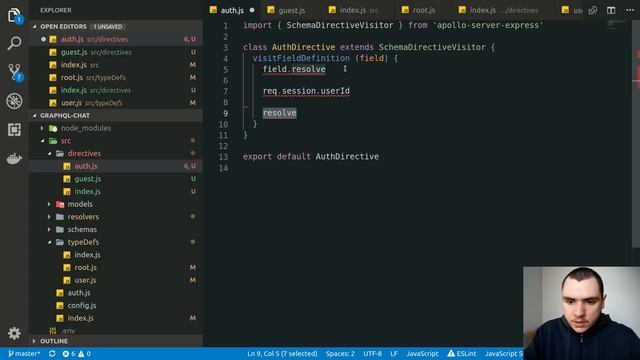
Task: Open the editor More Actions ellipsis
Action: (x=630, y=10)
